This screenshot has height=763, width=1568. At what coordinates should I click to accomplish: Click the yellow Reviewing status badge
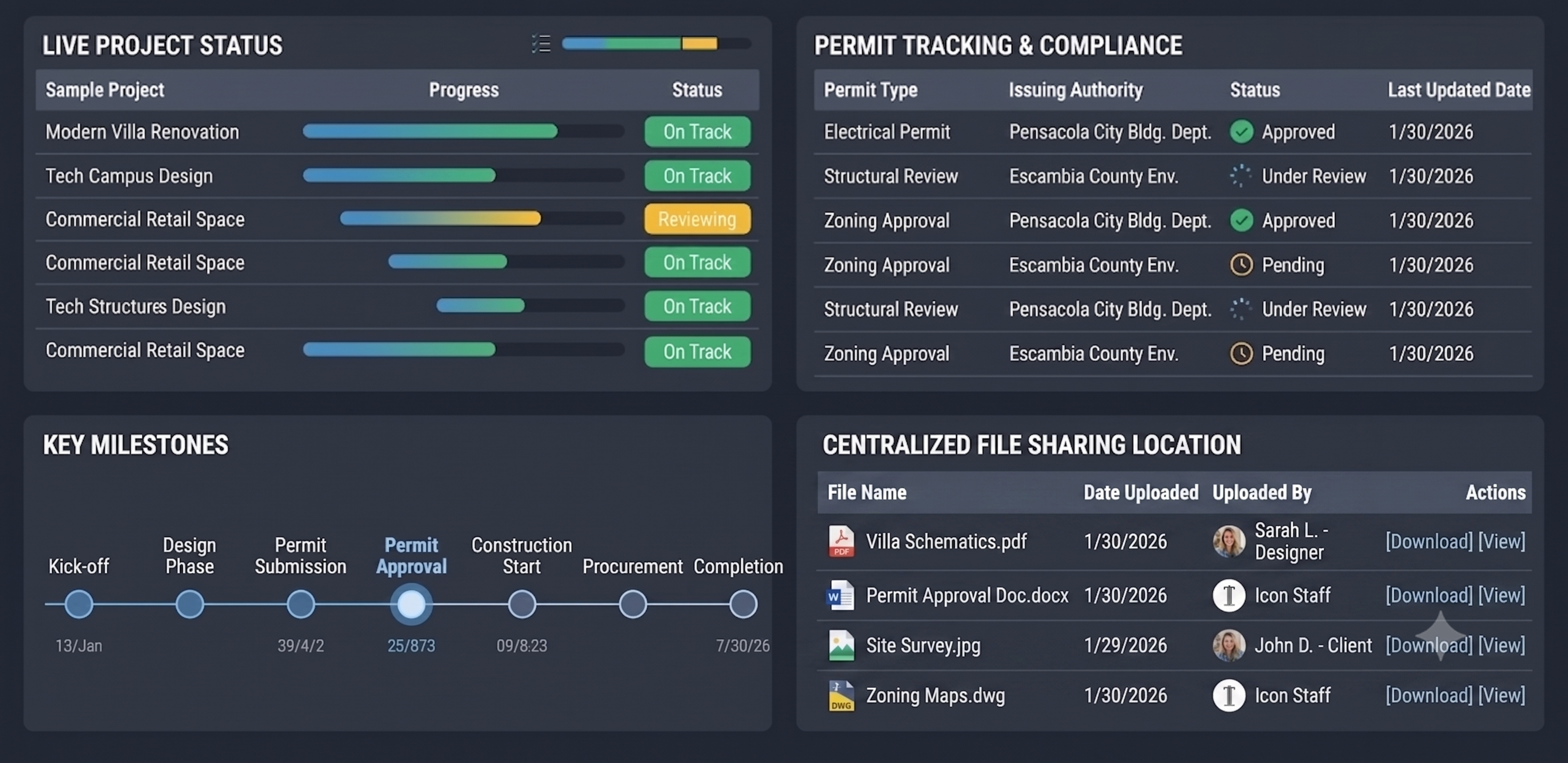tap(698, 219)
